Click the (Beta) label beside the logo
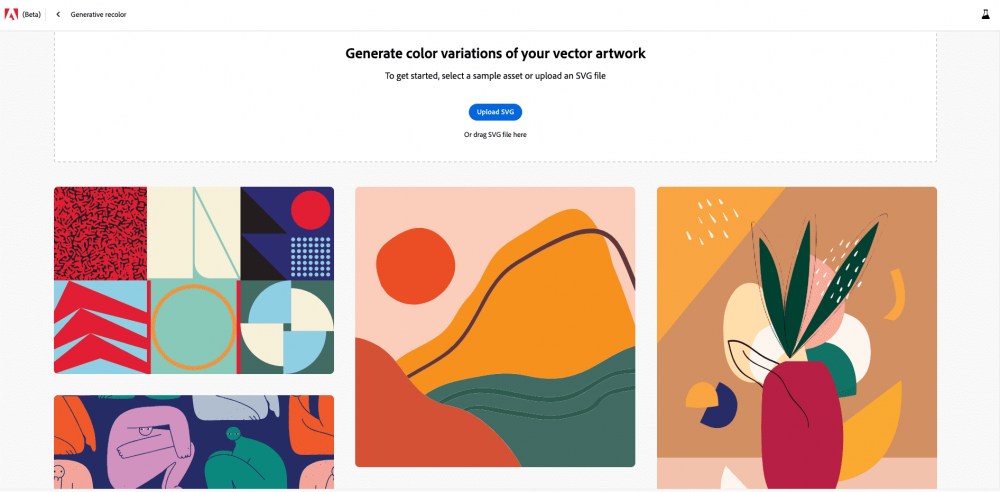 31,14
